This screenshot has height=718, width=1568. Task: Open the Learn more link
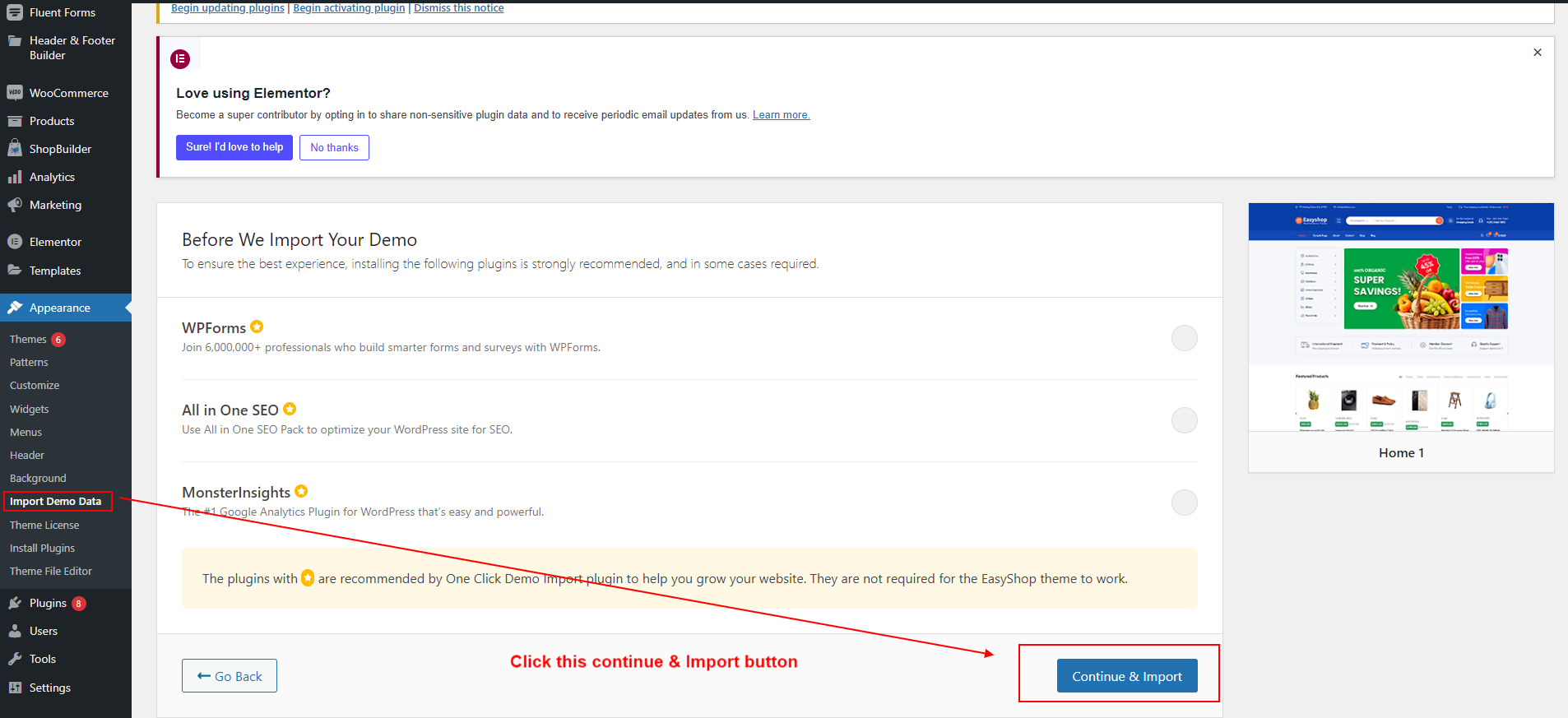click(x=782, y=115)
